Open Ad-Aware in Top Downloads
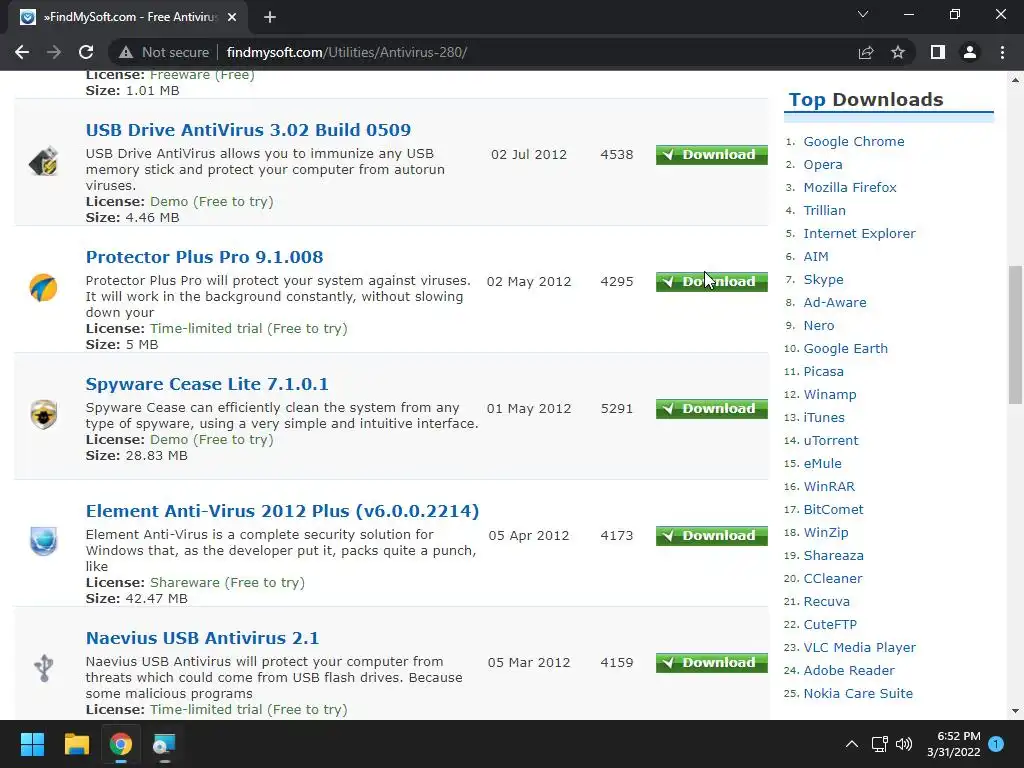The height and width of the screenshot is (768, 1024). pyautogui.click(x=835, y=302)
